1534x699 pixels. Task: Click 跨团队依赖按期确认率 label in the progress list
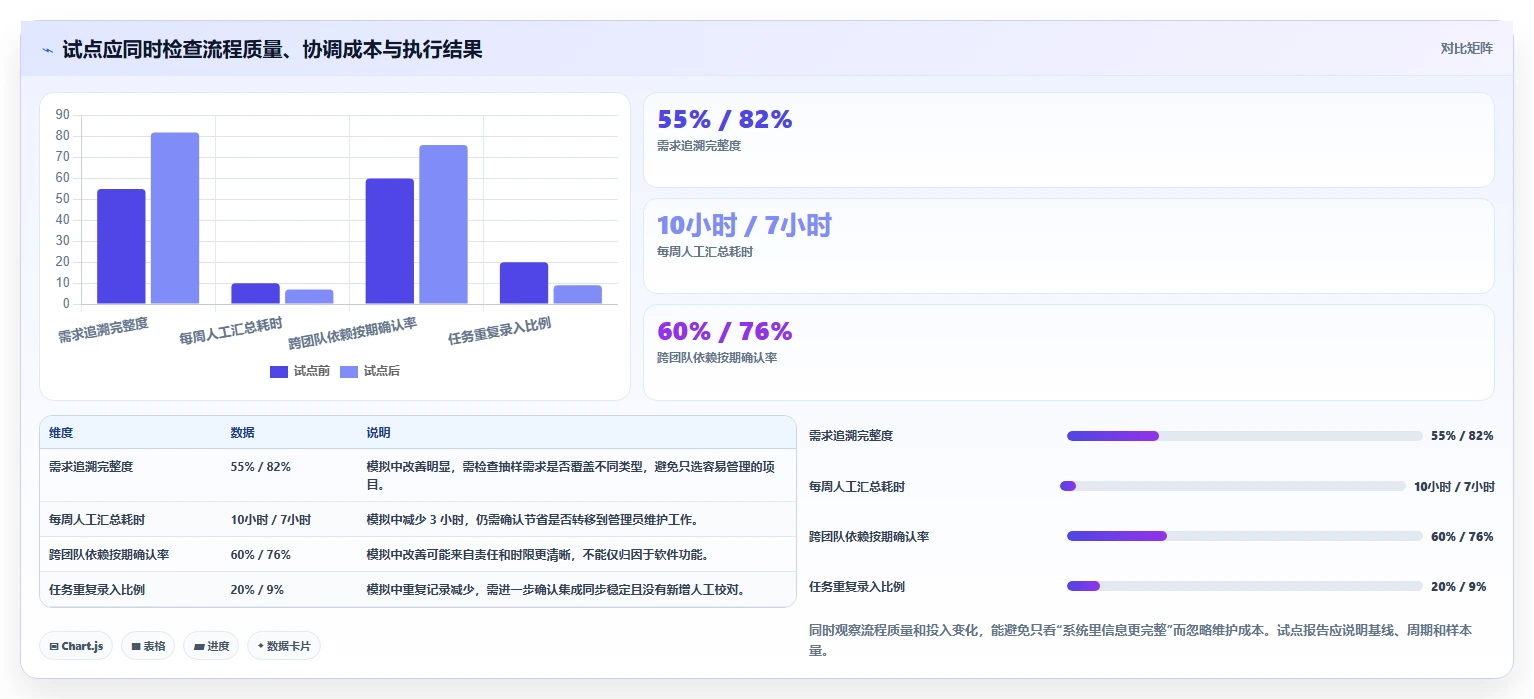click(869, 537)
